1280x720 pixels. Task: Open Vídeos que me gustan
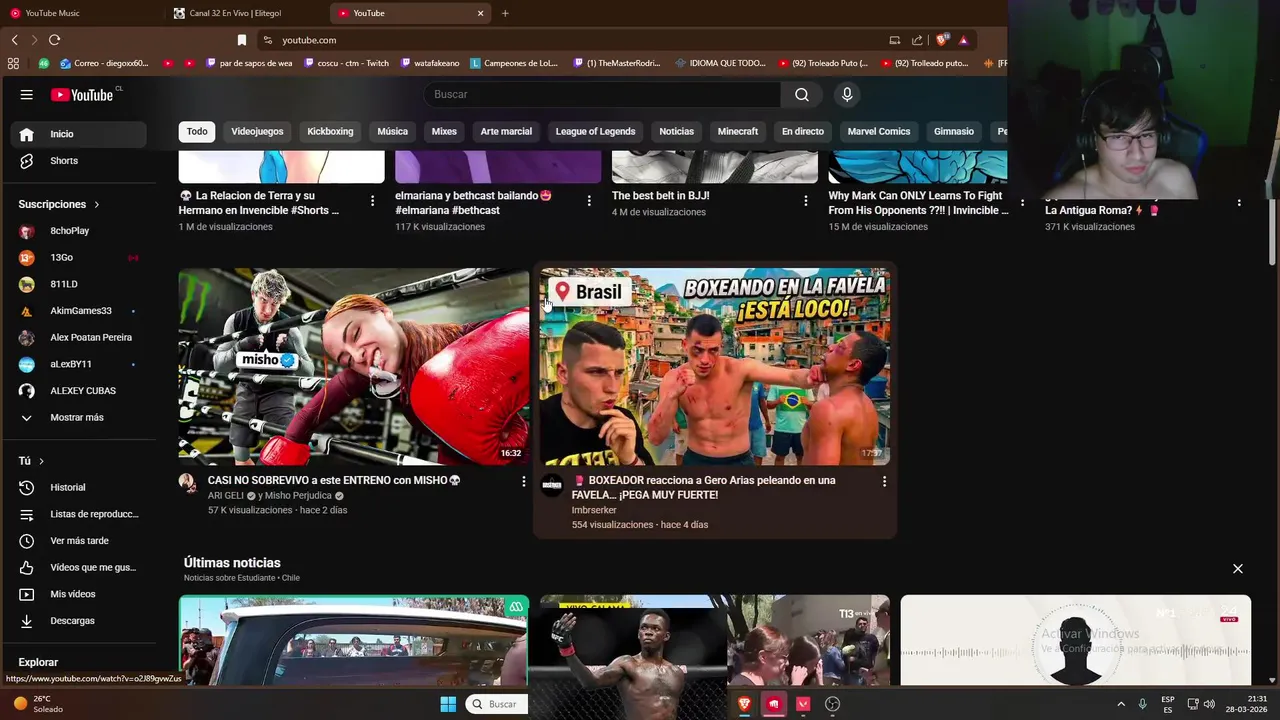click(x=78, y=567)
